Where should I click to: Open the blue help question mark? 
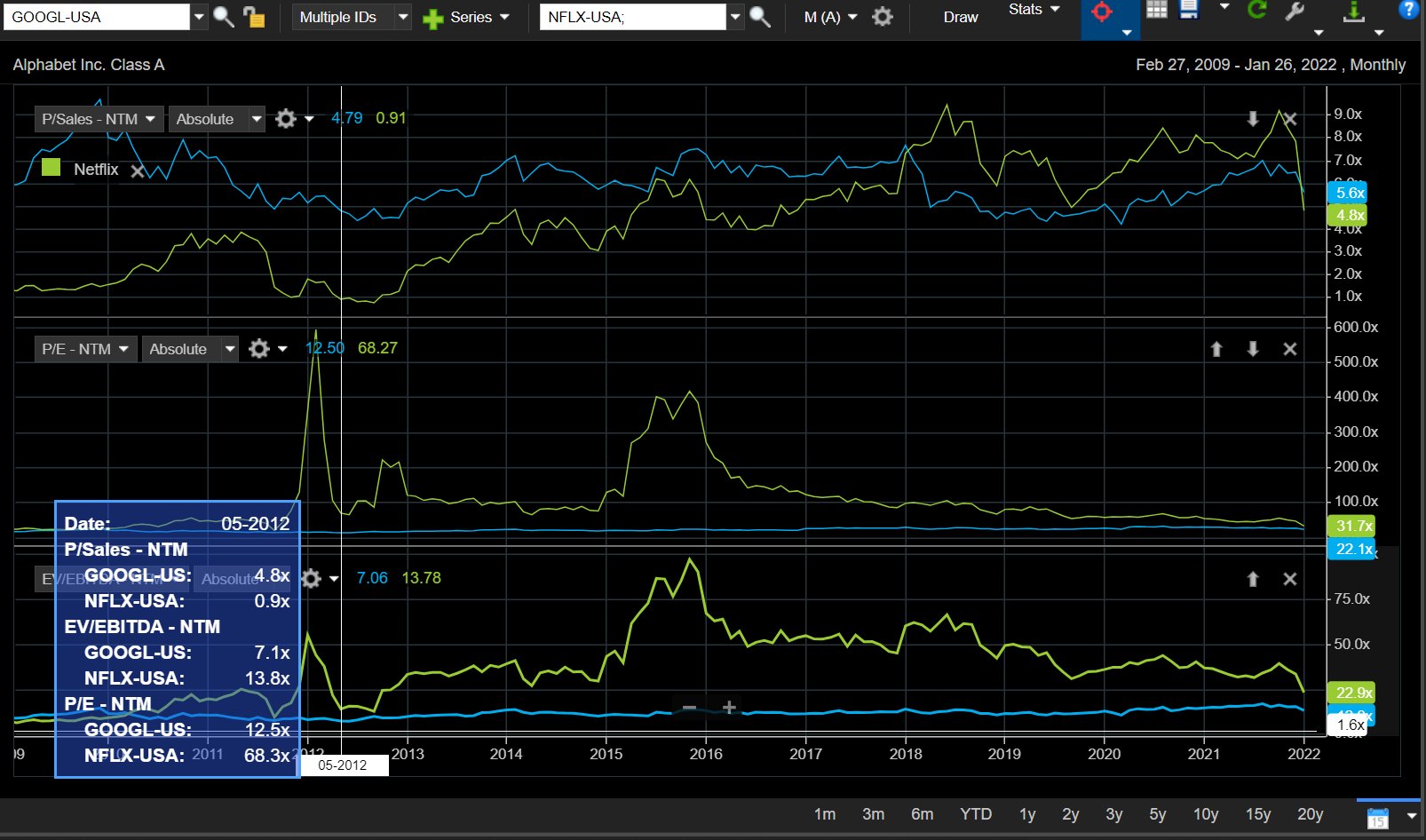pyautogui.click(x=1407, y=10)
